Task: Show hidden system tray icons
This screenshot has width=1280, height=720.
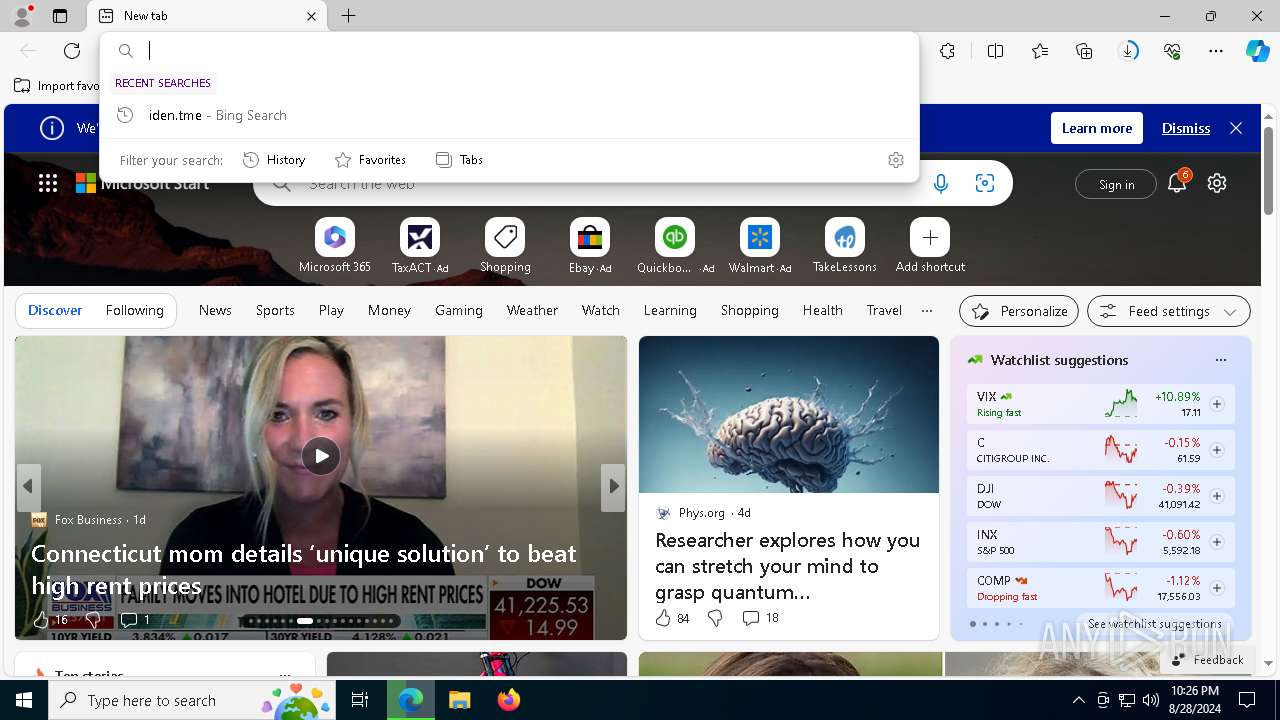Action: click(1078, 700)
